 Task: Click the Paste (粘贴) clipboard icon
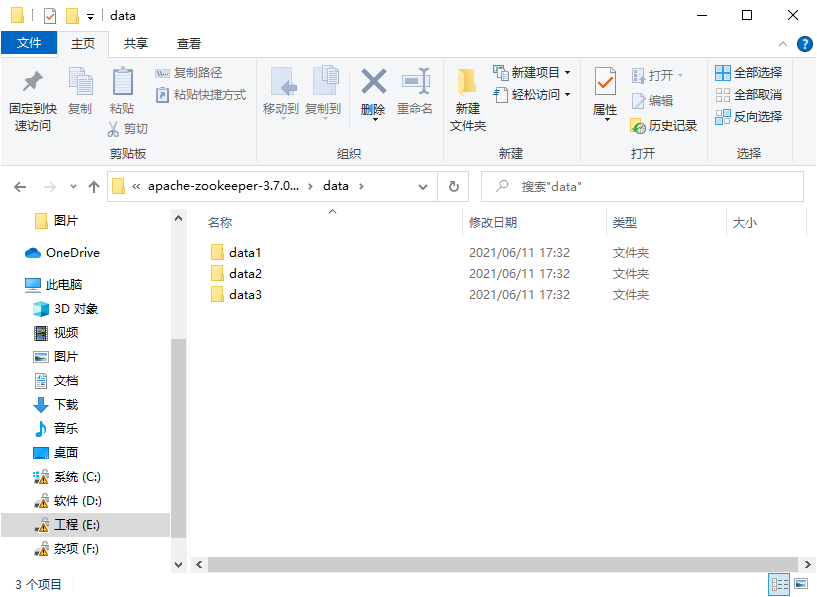[122, 83]
